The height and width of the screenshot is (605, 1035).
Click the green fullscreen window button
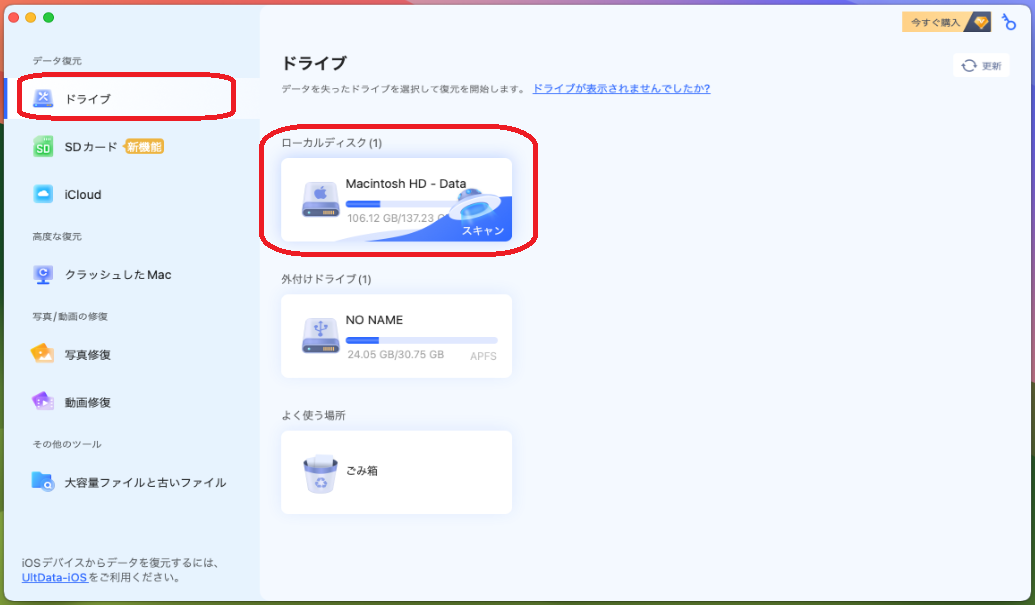point(48,17)
